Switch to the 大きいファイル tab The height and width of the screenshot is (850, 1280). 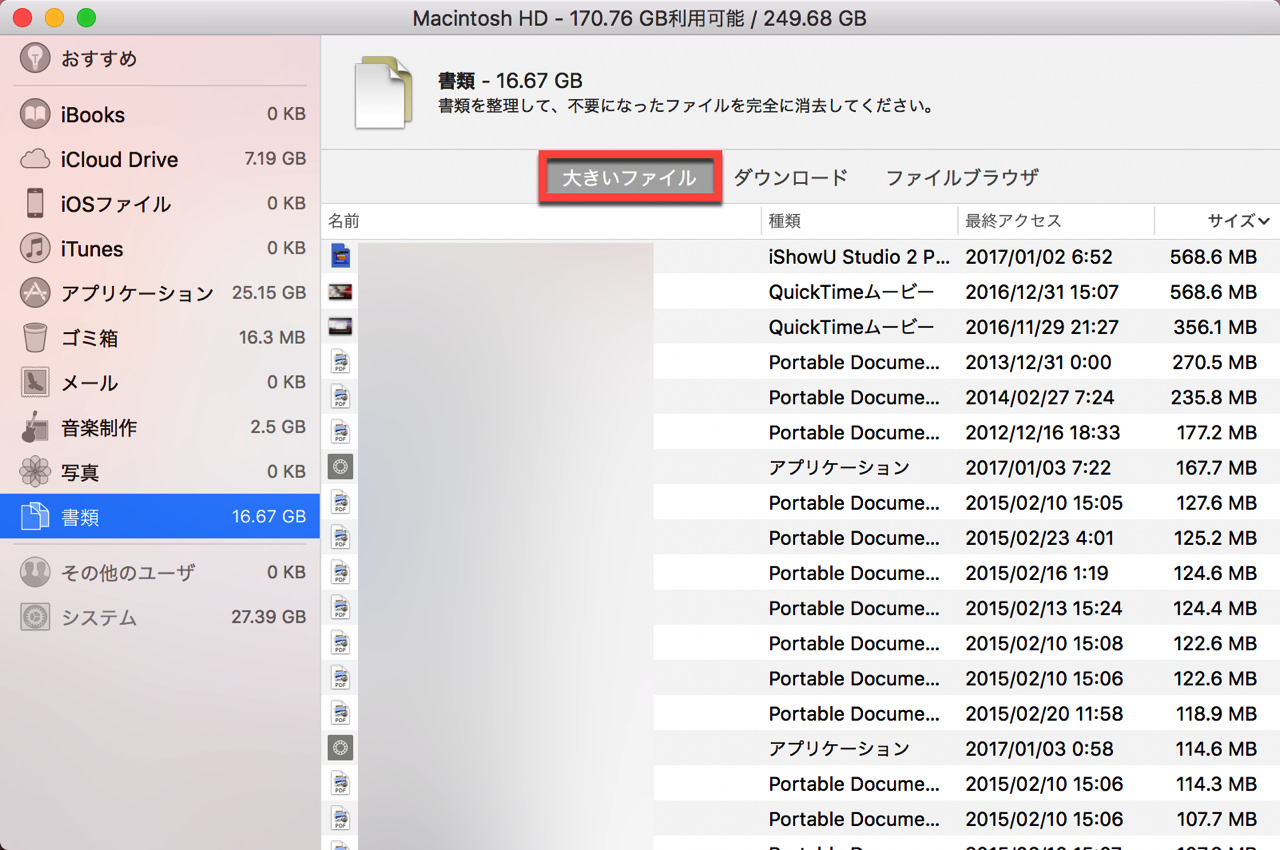pos(629,178)
